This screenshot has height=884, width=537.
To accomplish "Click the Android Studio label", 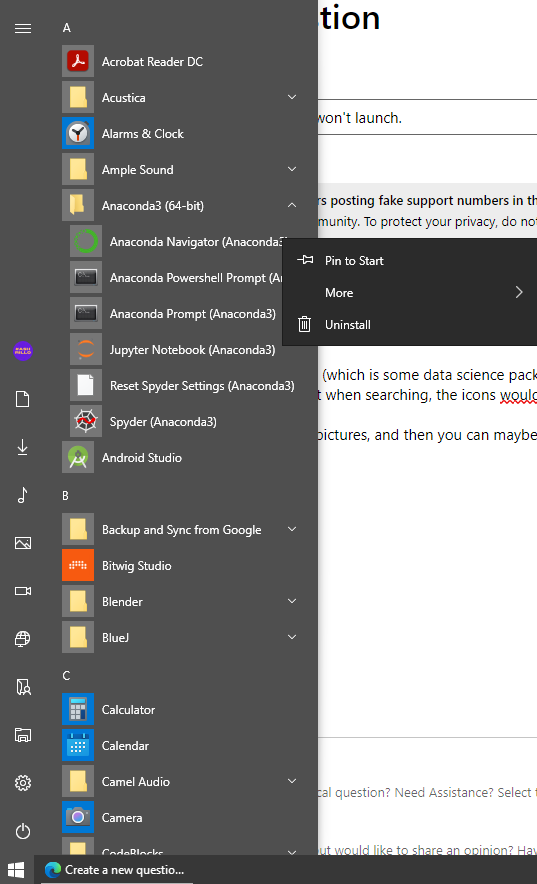I will tap(142, 458).
